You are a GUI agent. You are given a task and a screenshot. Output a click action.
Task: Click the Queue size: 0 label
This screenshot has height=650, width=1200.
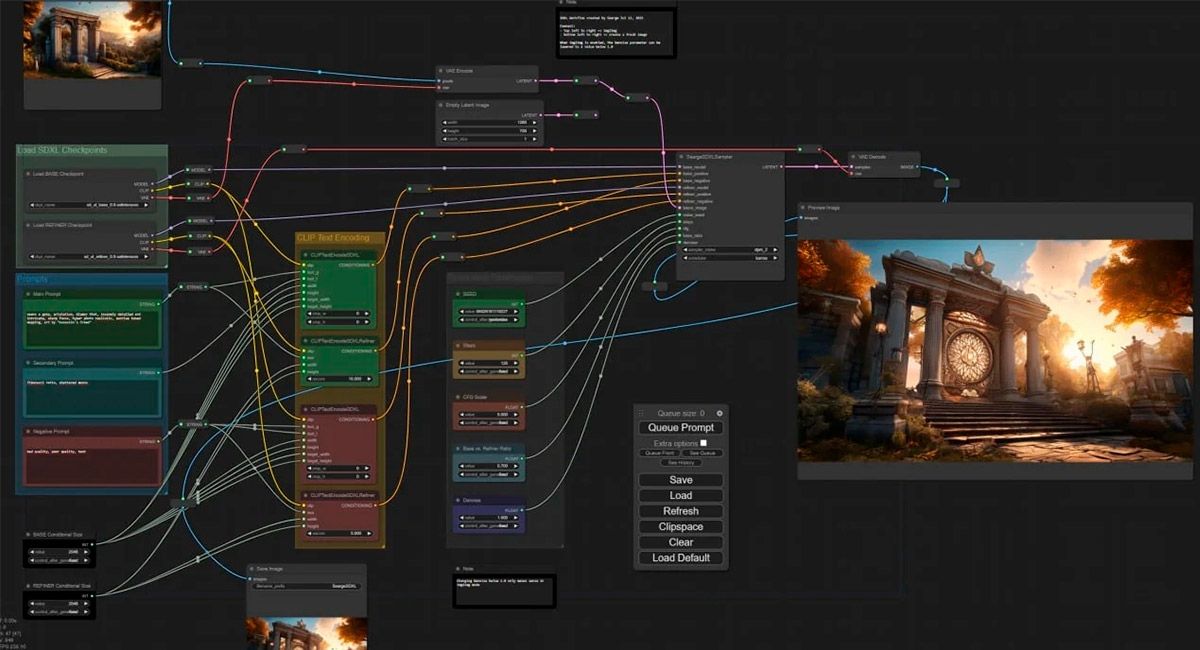pyautogui.click(x=680, y=413)
